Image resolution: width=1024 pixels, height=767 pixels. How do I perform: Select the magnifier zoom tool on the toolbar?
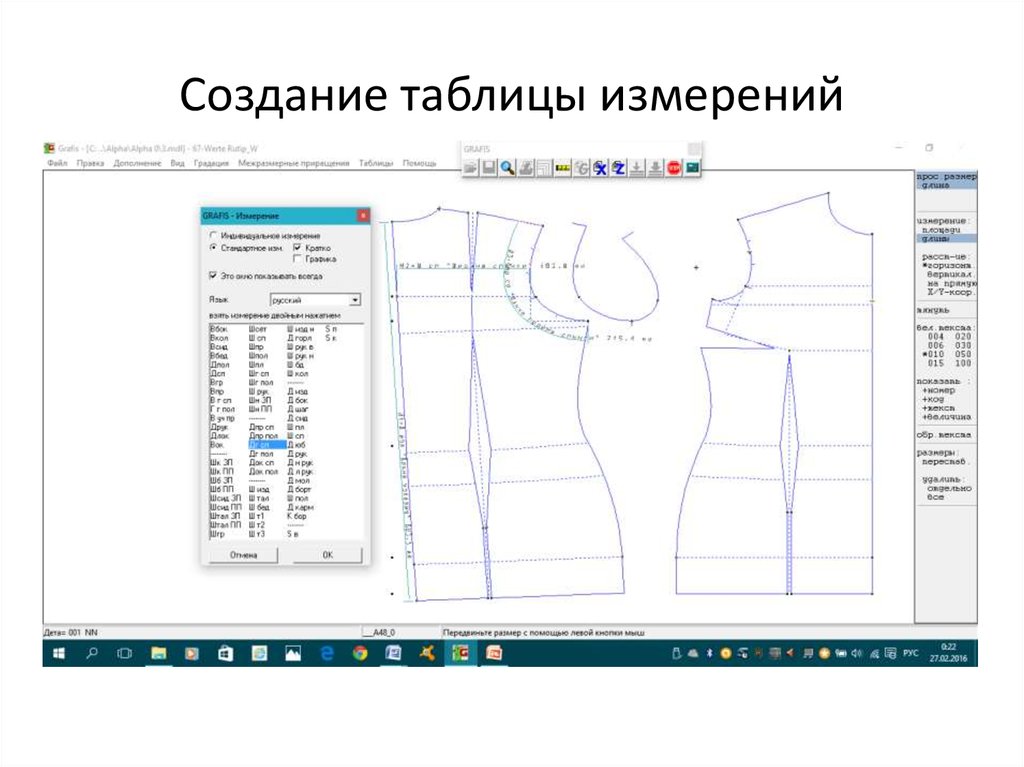pyautogui.click(x=506, y=165)
